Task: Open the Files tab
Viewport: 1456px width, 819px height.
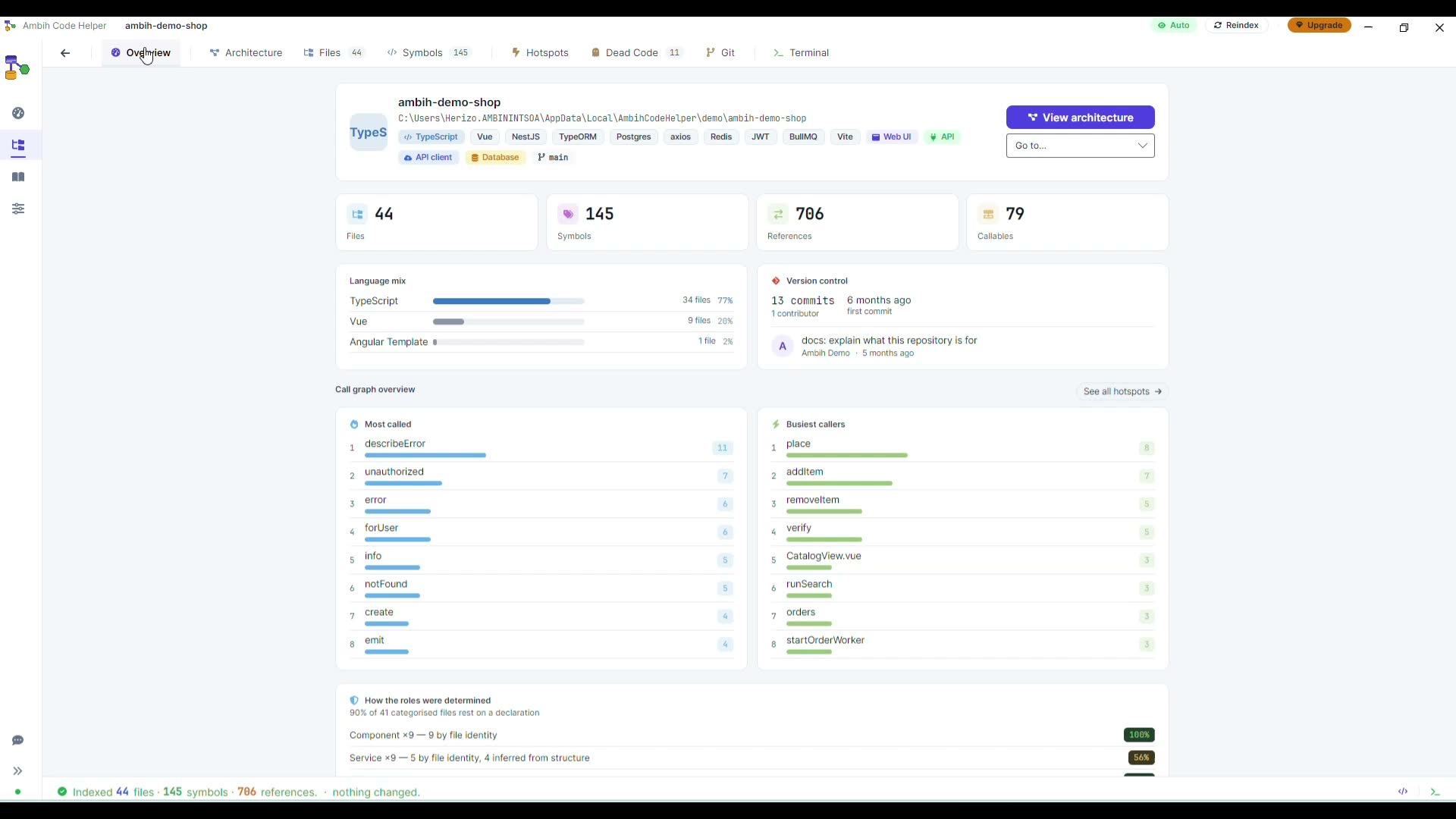Action: point(334,53)
